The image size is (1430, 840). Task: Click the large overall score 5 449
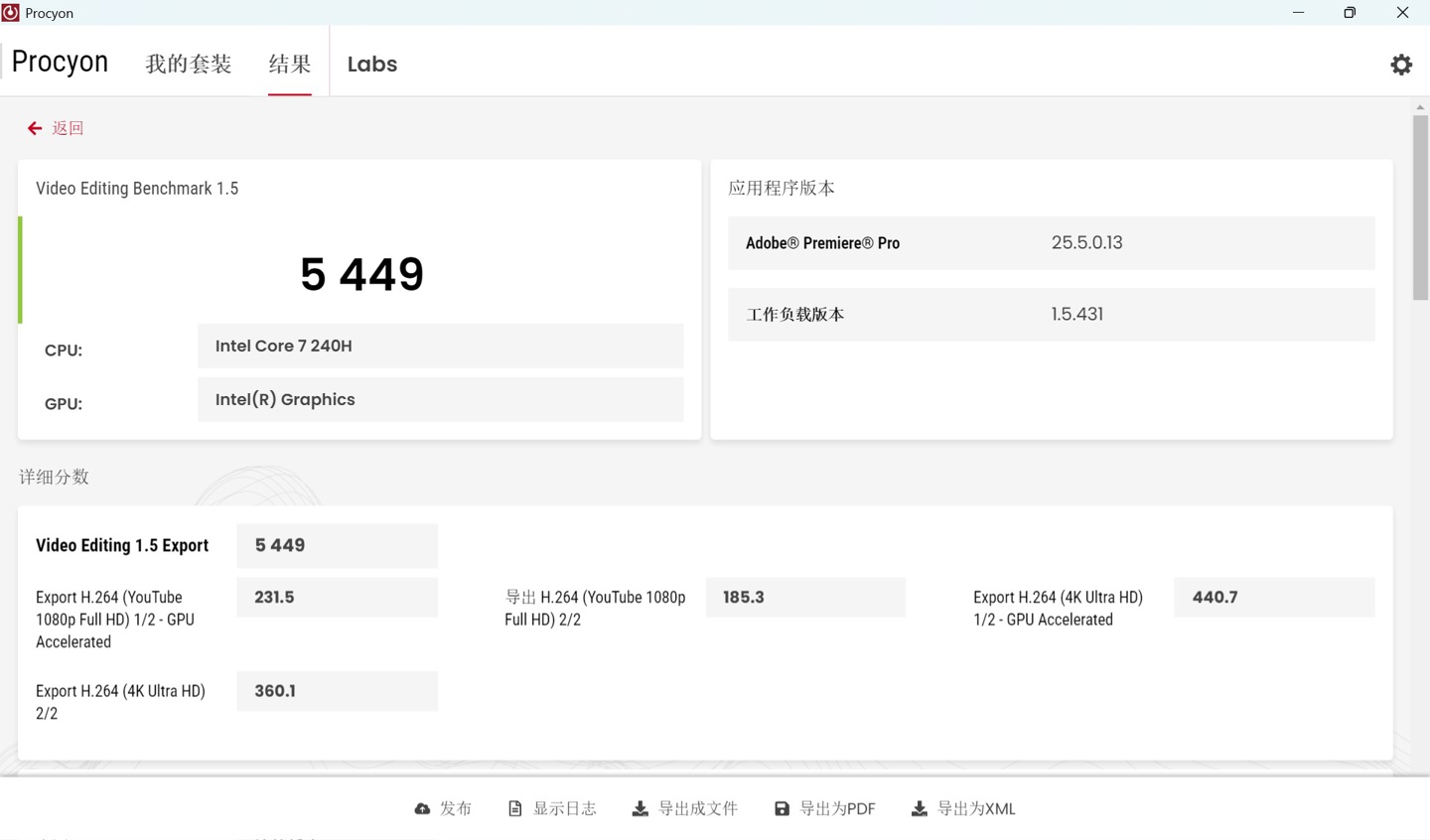pos(361,274)
